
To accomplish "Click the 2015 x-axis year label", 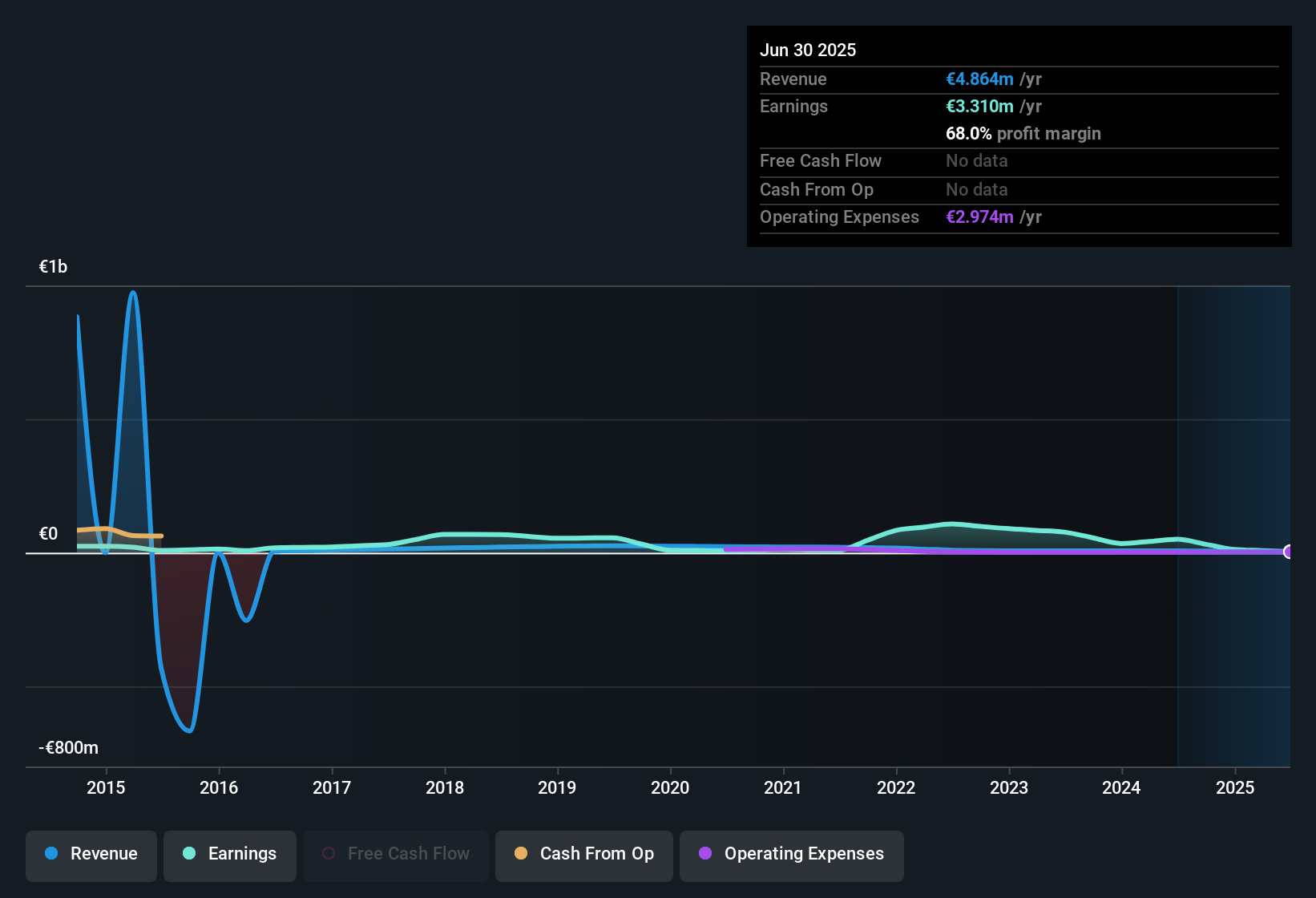I will pyautogui.click(x=106, y=788).
